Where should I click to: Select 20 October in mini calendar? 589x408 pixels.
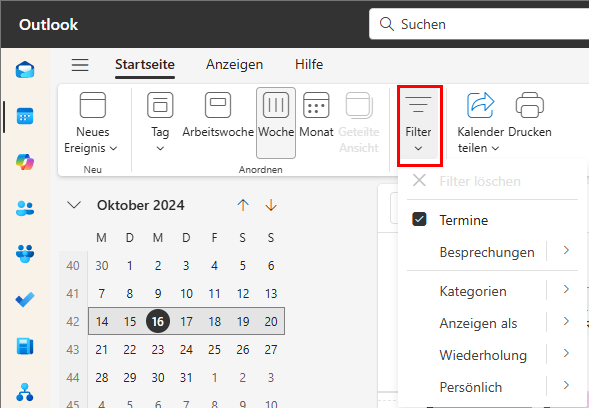coord(271,322)
